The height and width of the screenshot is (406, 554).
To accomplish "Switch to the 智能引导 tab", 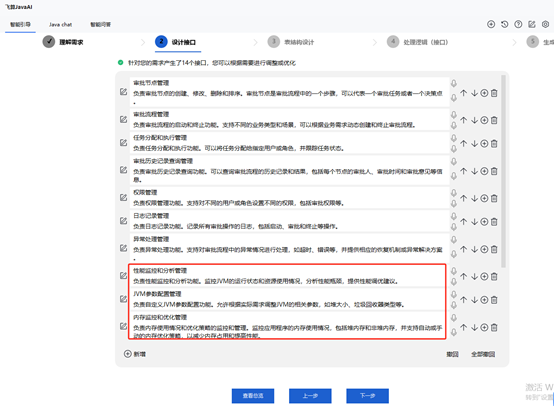I will point(20,24).
